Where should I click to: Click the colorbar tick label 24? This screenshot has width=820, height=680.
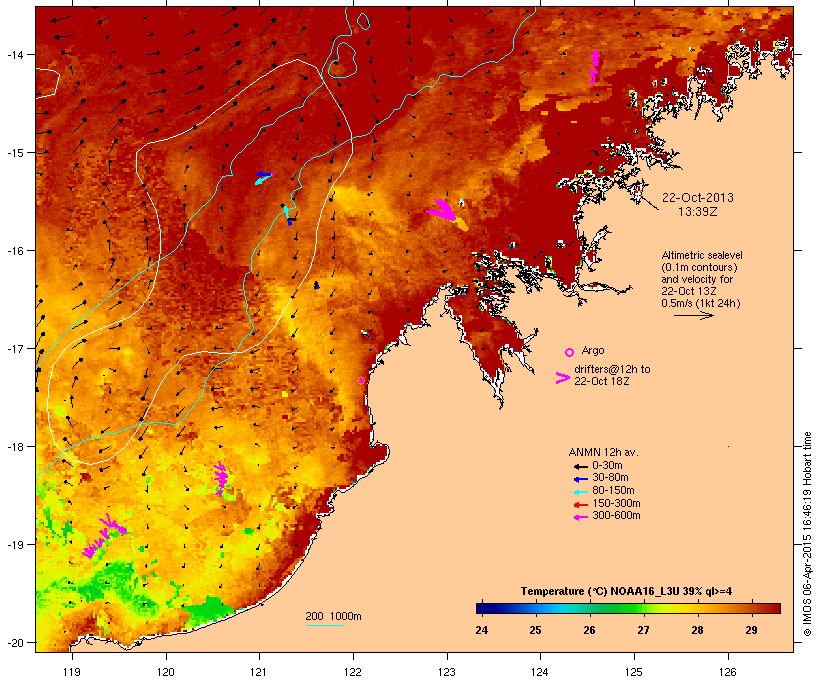[482, 630]
